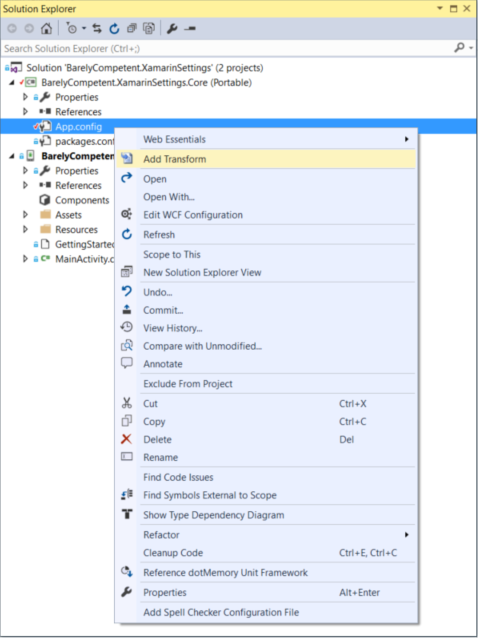
Task: Click the Refresh icon in context menu
Action: coord(127,234)
